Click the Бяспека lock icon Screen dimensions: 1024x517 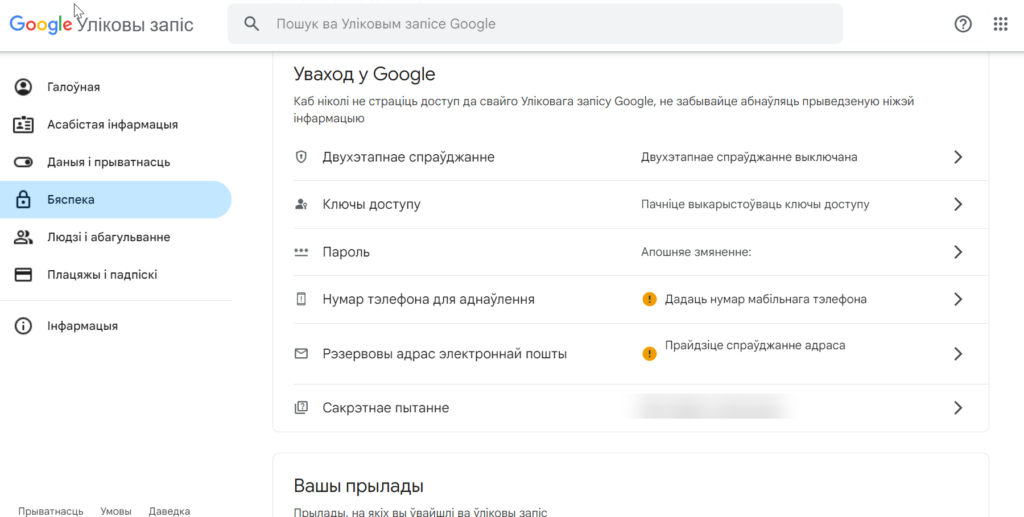pyautogui.click(x=24, y=200)
